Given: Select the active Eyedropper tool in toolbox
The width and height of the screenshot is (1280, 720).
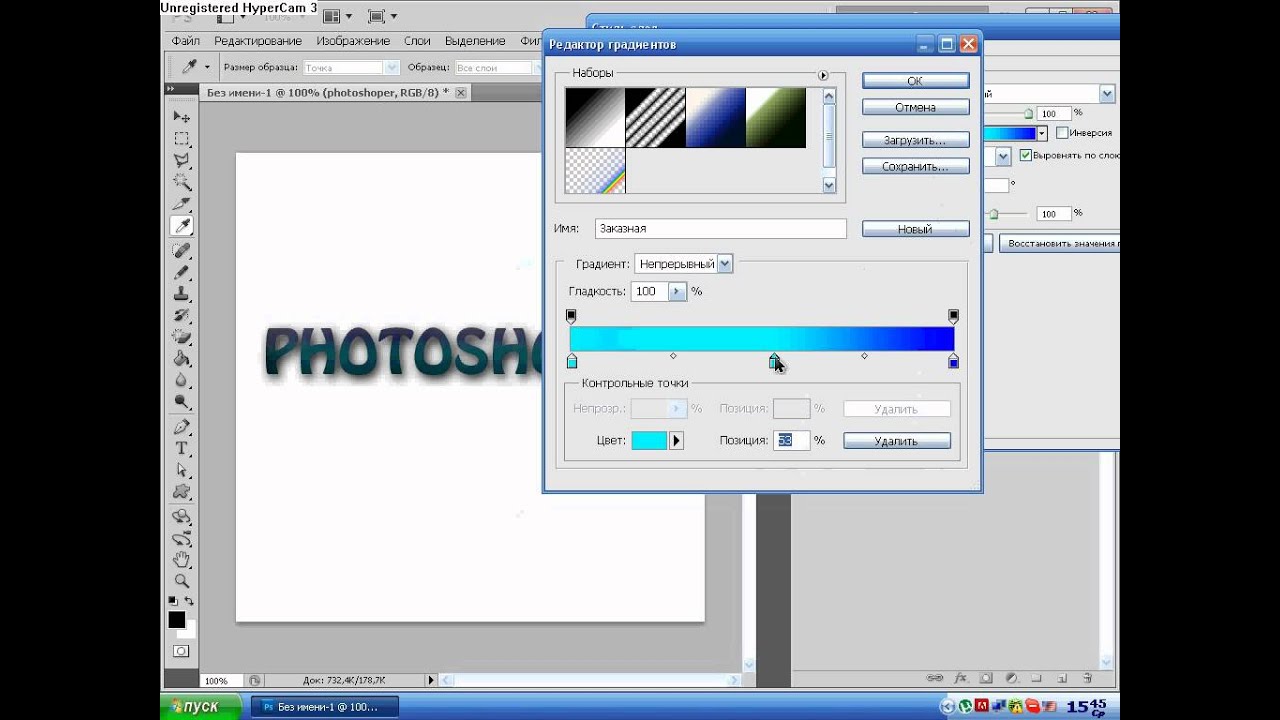Looking at the screenshot, I should point(181,226).
